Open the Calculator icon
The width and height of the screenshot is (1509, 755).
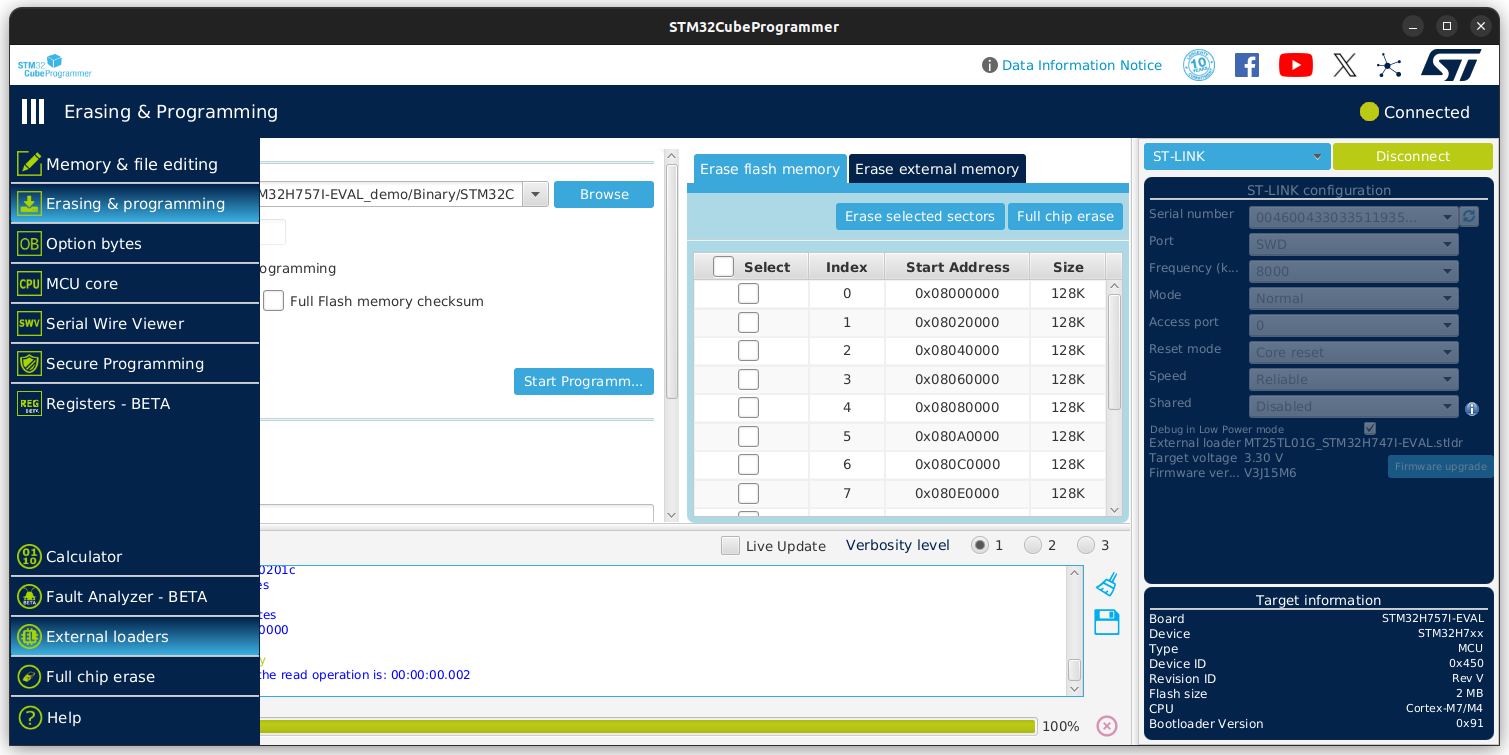pos(29,556)
